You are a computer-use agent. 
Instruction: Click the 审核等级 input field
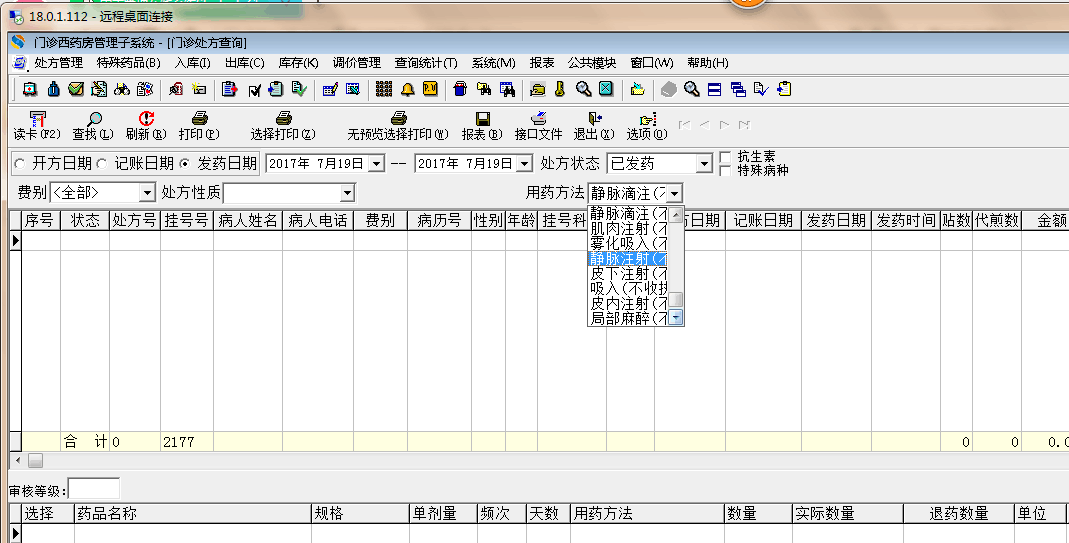(94, 489)
